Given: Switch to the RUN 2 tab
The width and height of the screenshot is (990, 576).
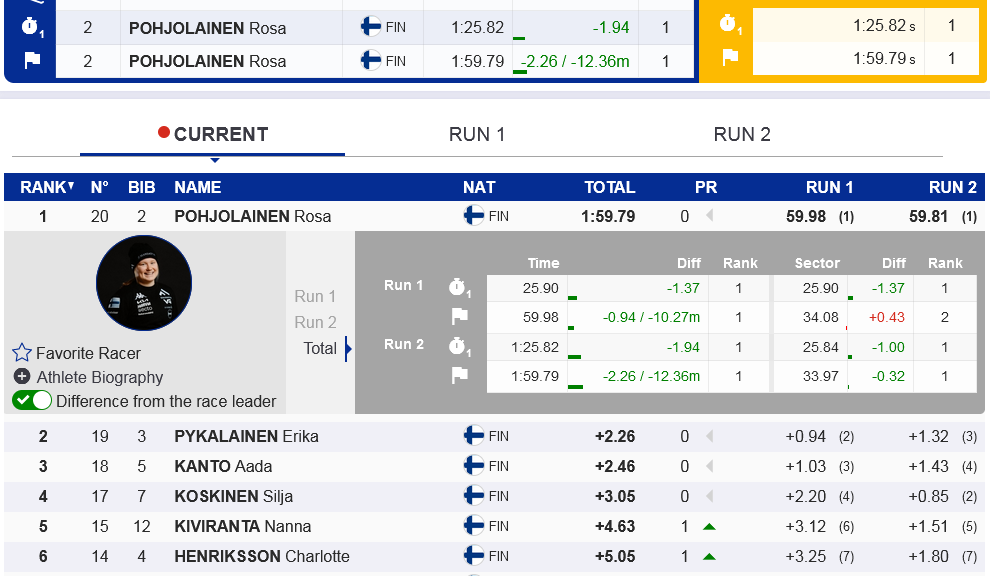Looking at the screenshot, I should (x=742, y=135).
